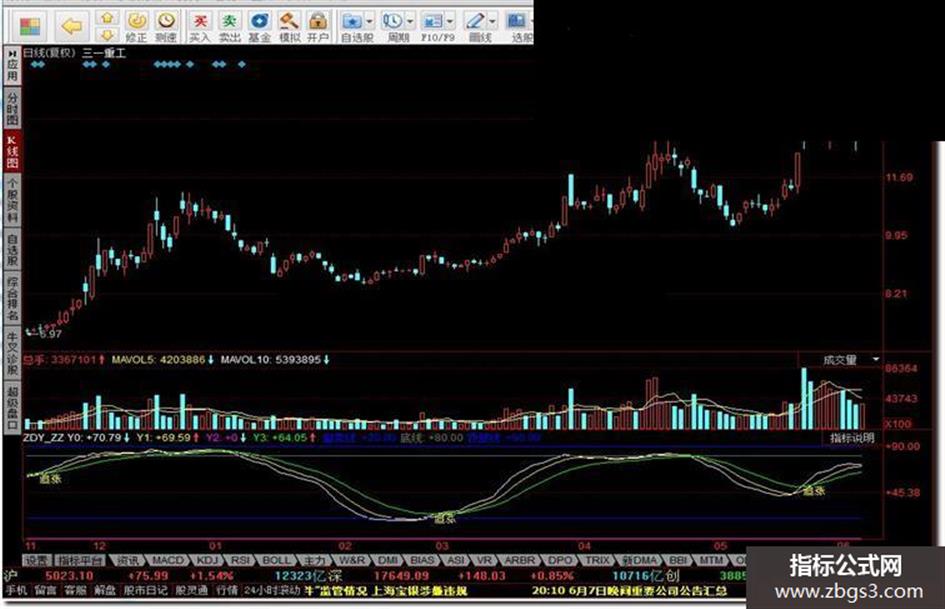945x609 pixels.
Task: Switch to the DMI indicator tab
Action: pos(388,561)
